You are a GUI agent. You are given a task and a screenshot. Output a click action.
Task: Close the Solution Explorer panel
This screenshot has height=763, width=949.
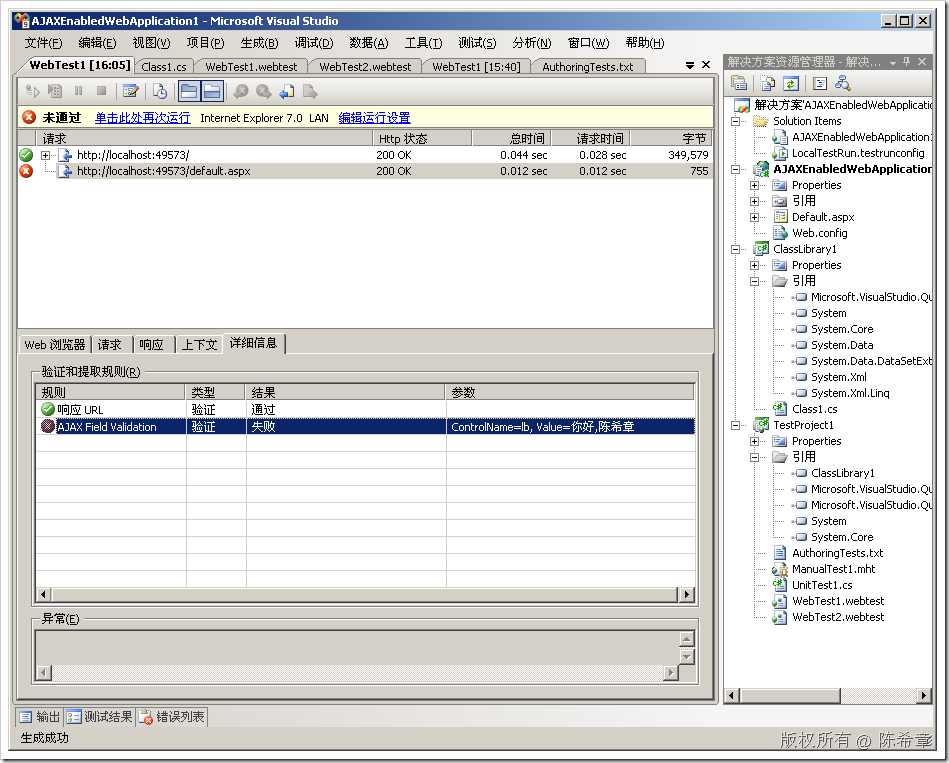(x=922, y=62)
